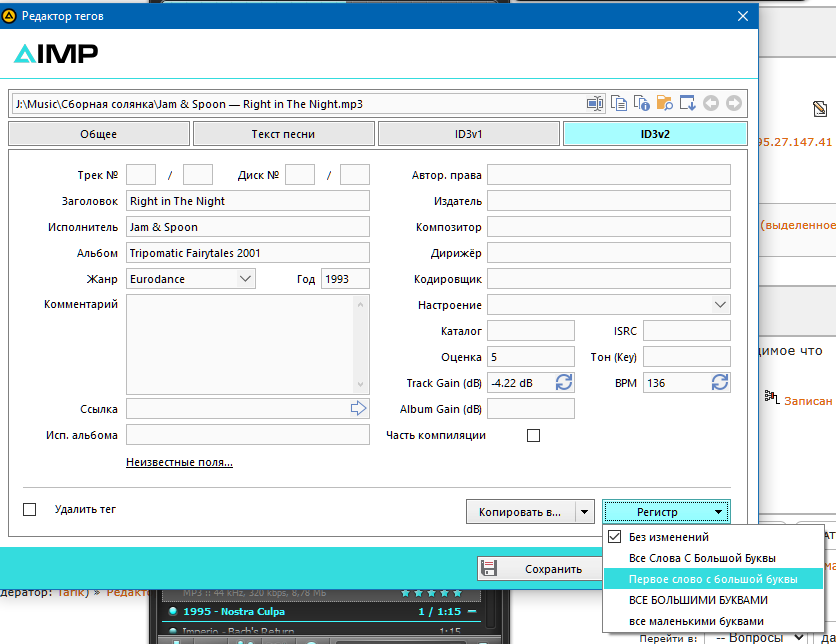Click the Кодировщик input field
836x644 pixels.
click(609, 279)
